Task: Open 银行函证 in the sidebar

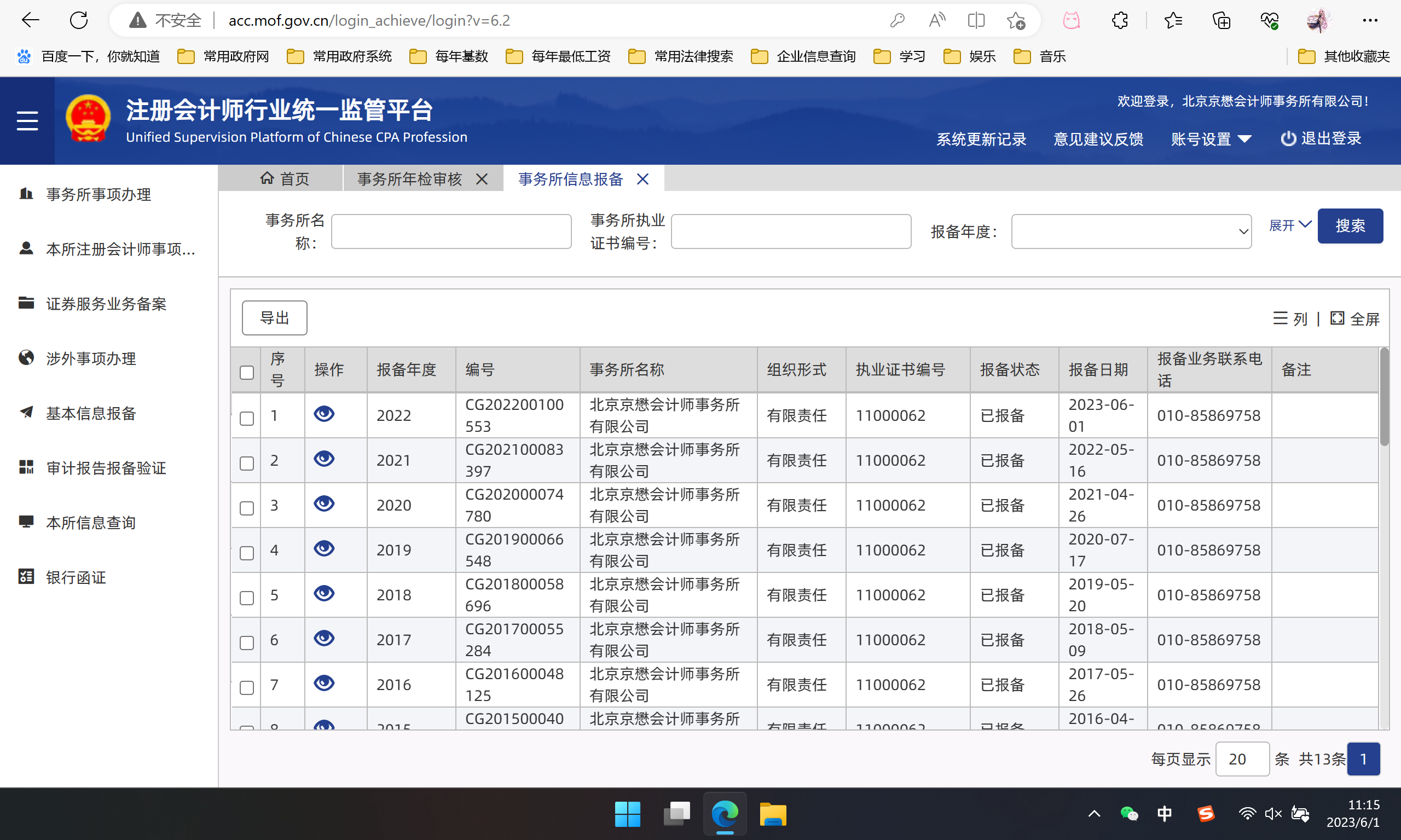Action: (76, 577)
